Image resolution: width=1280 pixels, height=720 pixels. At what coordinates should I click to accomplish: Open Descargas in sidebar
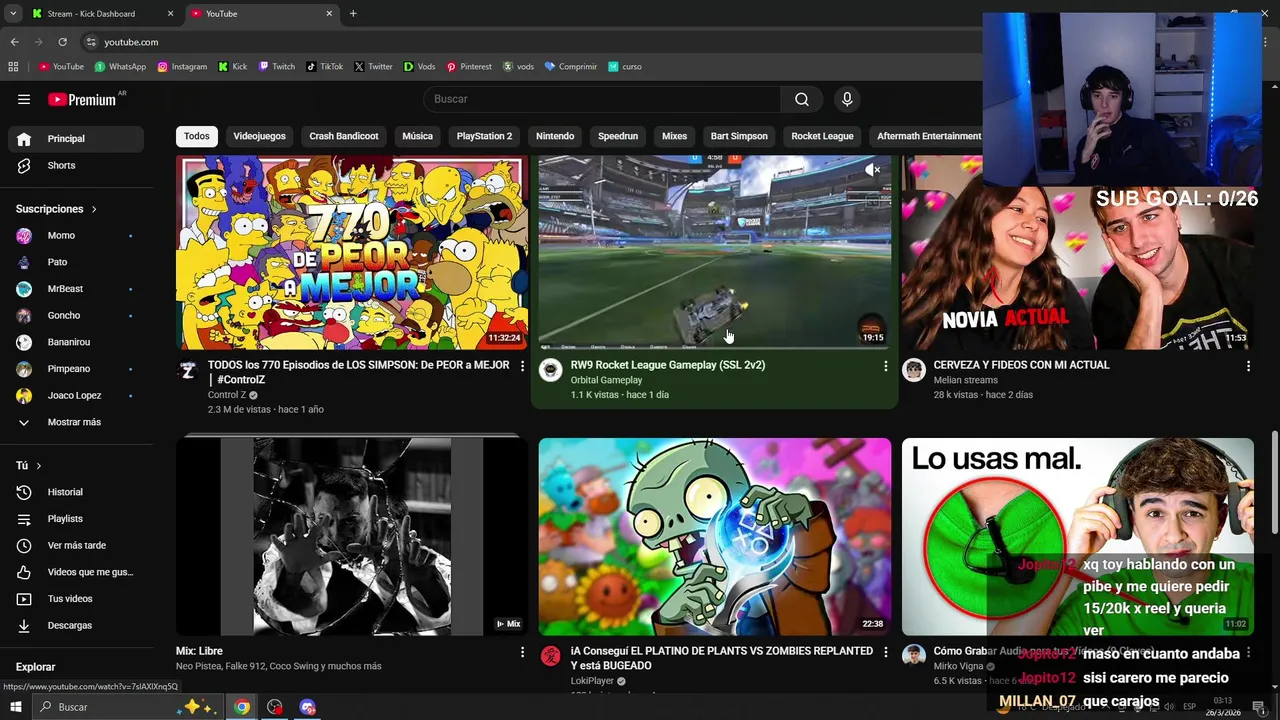(76, 625)
